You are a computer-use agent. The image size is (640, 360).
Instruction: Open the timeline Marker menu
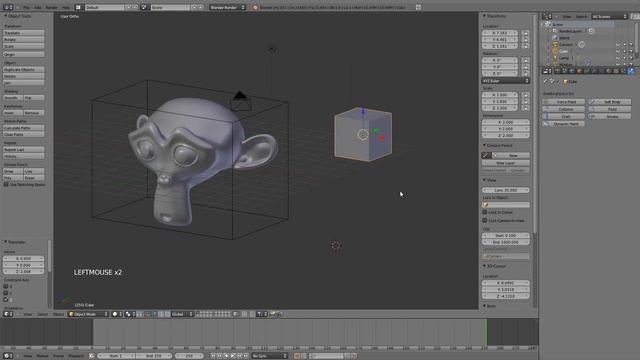click(42, 356)
